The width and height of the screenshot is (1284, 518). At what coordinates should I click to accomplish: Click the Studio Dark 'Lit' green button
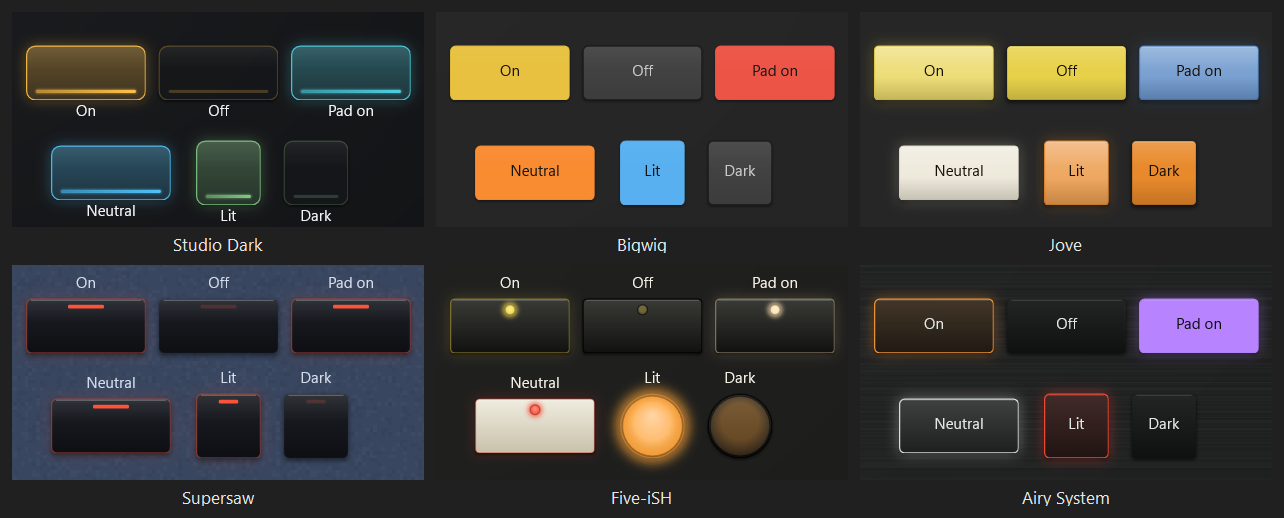tap(228, 173)
